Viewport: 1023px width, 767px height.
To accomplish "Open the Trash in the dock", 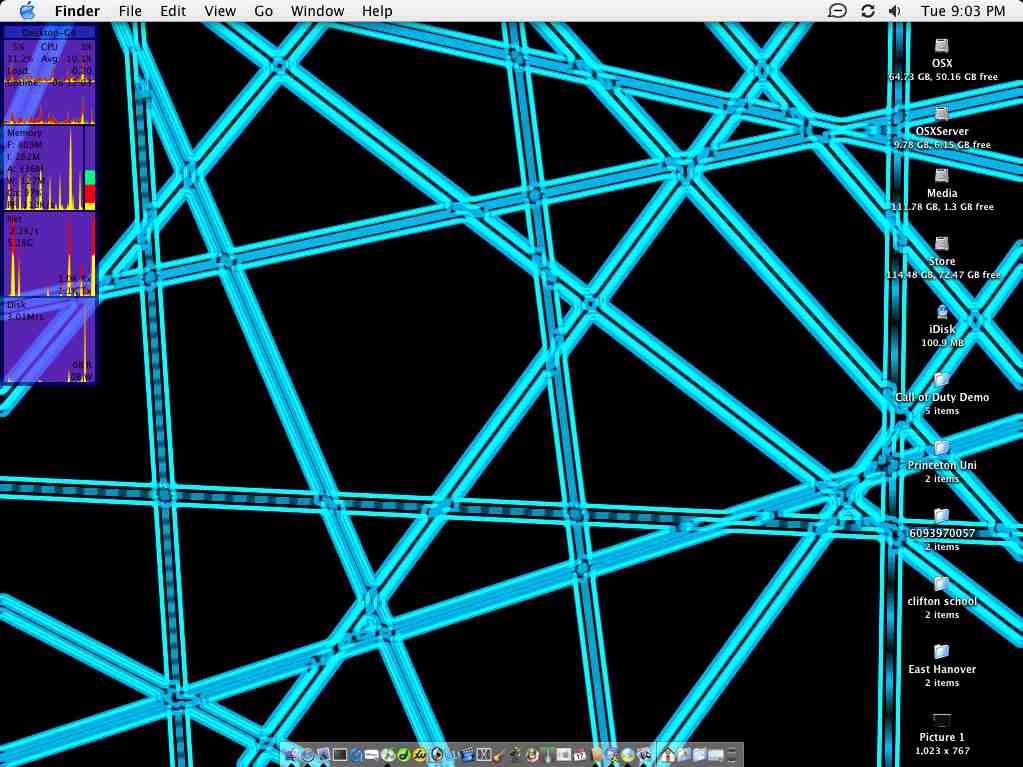I will point(731,755).
